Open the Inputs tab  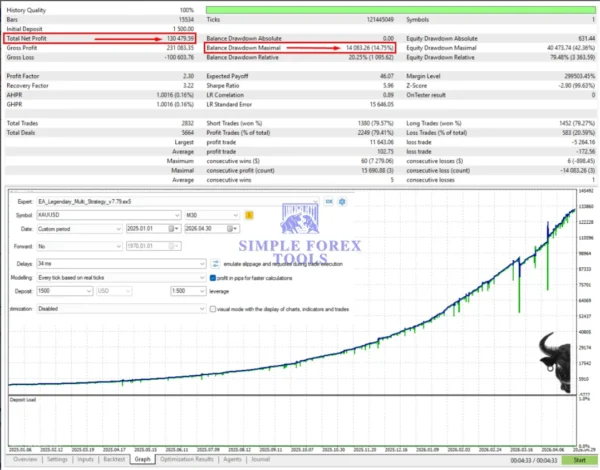(85, 459)
